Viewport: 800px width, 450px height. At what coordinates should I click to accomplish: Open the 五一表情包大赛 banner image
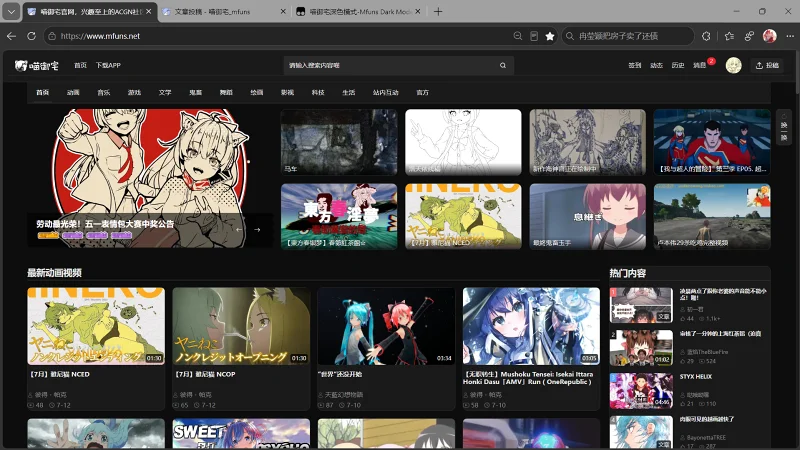tap(150, 178)
